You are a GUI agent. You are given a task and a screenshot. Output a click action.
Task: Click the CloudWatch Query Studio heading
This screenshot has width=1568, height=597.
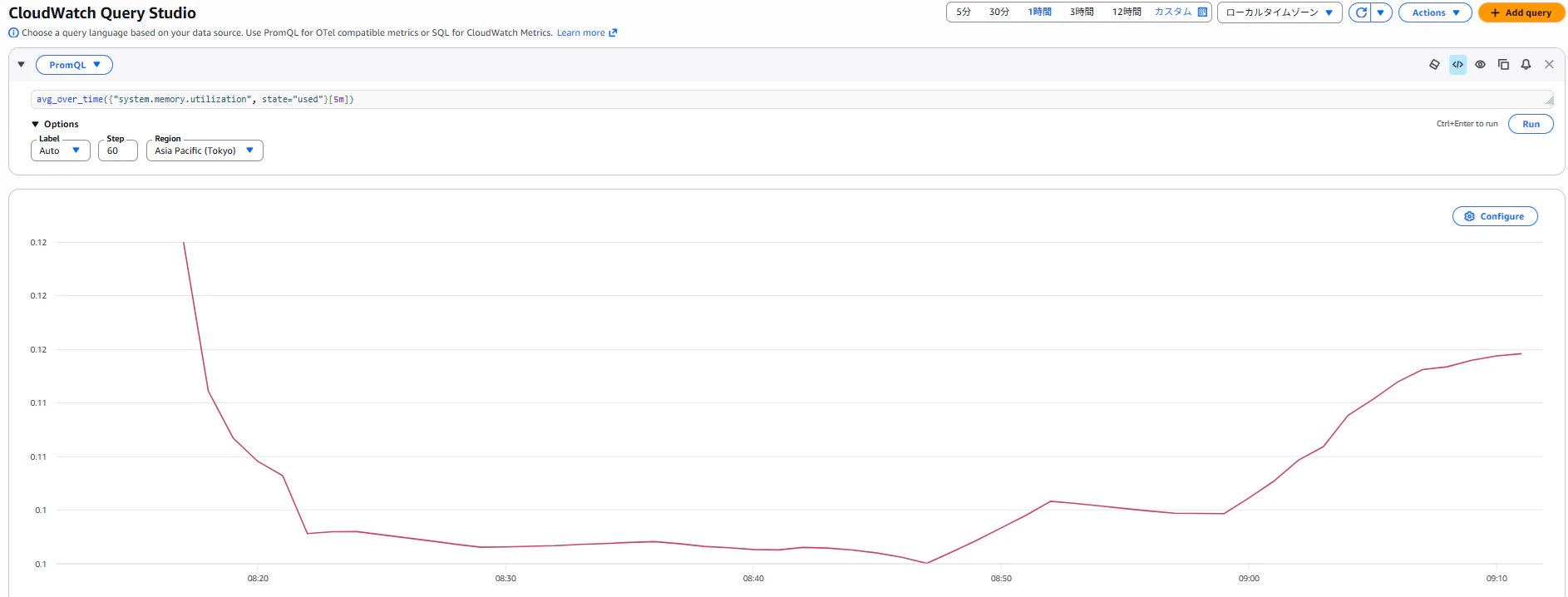point(102,12)
